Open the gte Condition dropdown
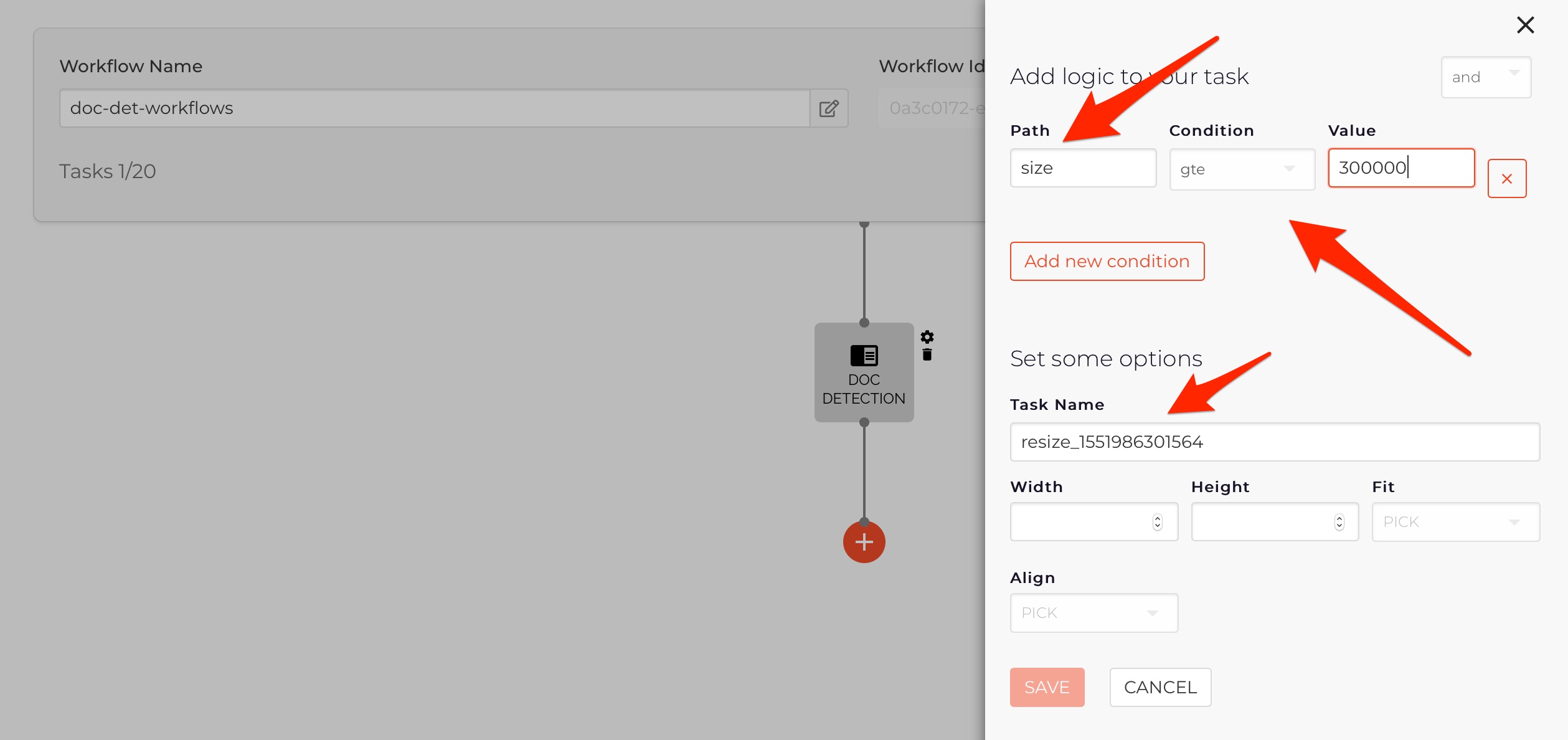Viewport: 1568px width, 740px height. tap(1242, 169)
